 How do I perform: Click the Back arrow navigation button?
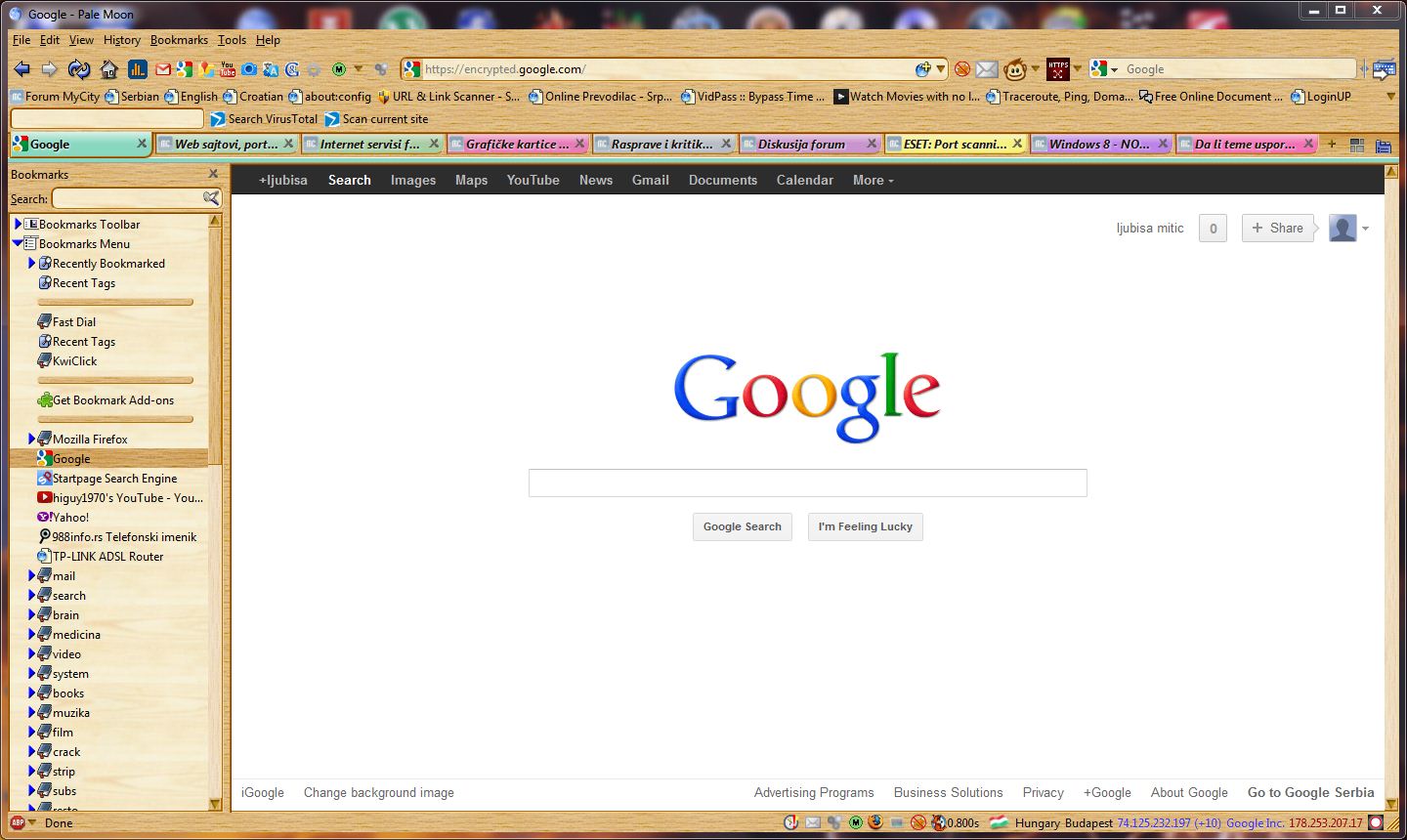(21, 69)
